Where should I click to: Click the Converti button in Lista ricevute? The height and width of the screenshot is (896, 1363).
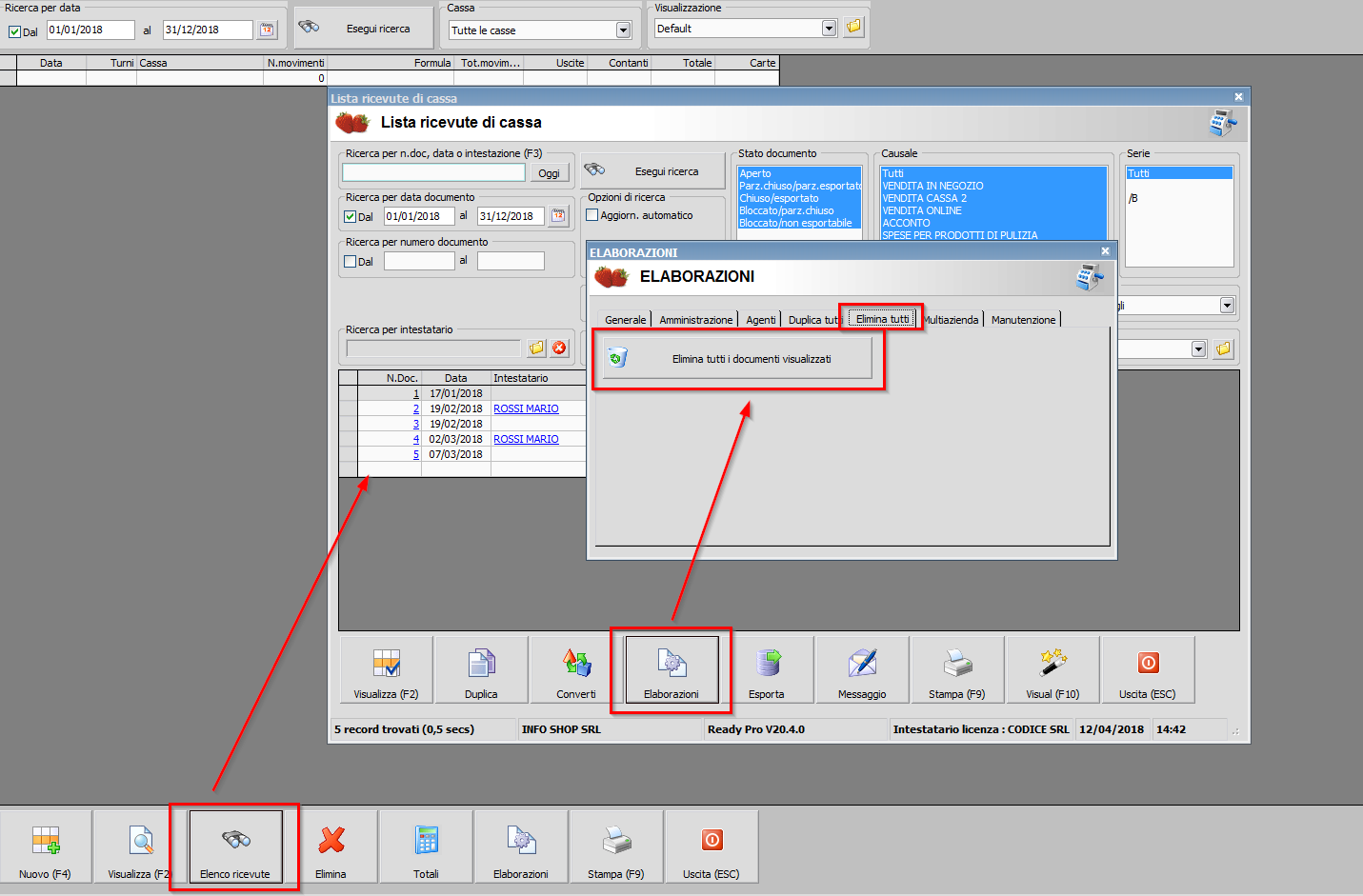click(x=576, y=669)
